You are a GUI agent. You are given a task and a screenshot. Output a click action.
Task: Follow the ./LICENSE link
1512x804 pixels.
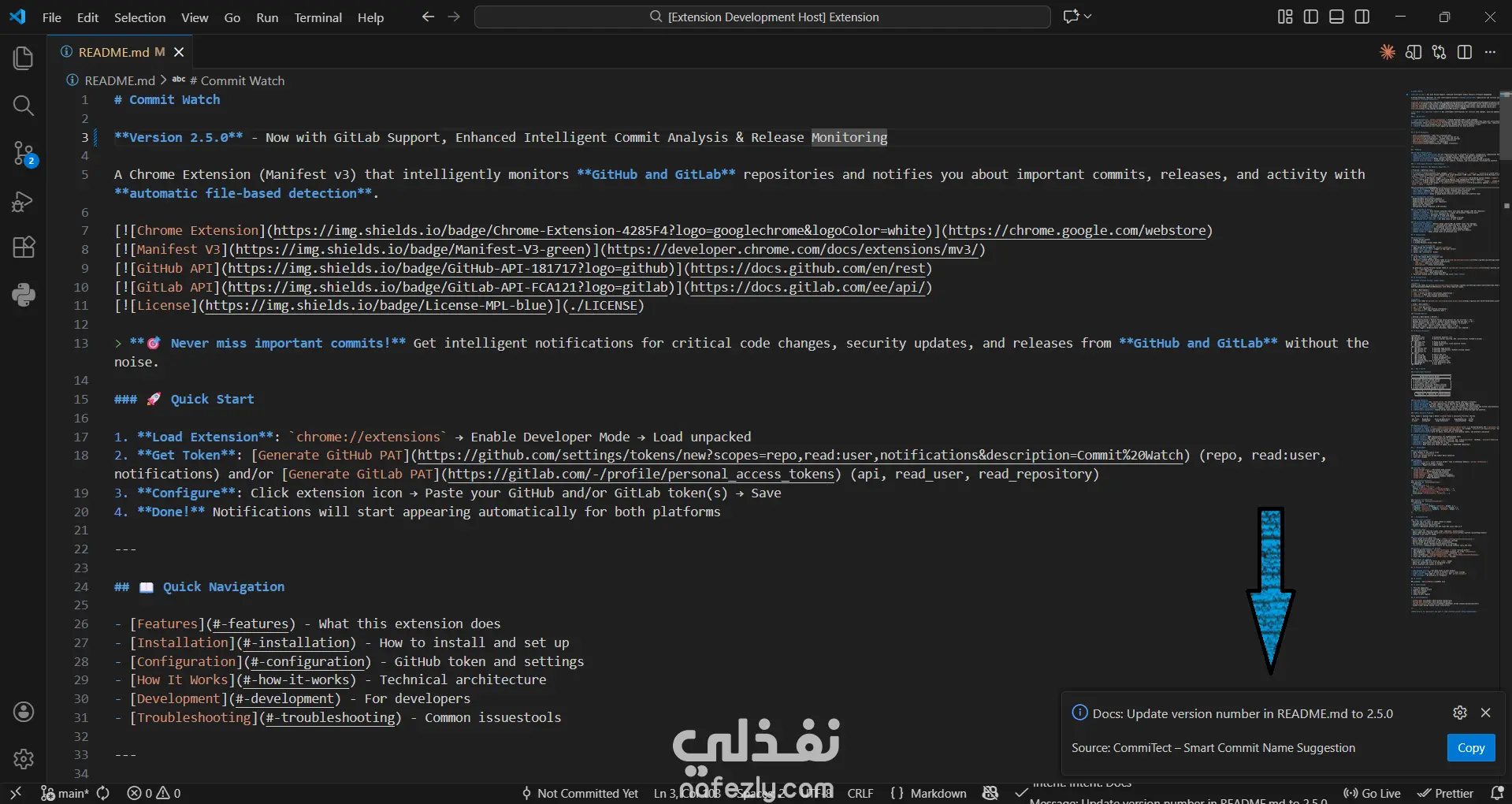(604, 305)
